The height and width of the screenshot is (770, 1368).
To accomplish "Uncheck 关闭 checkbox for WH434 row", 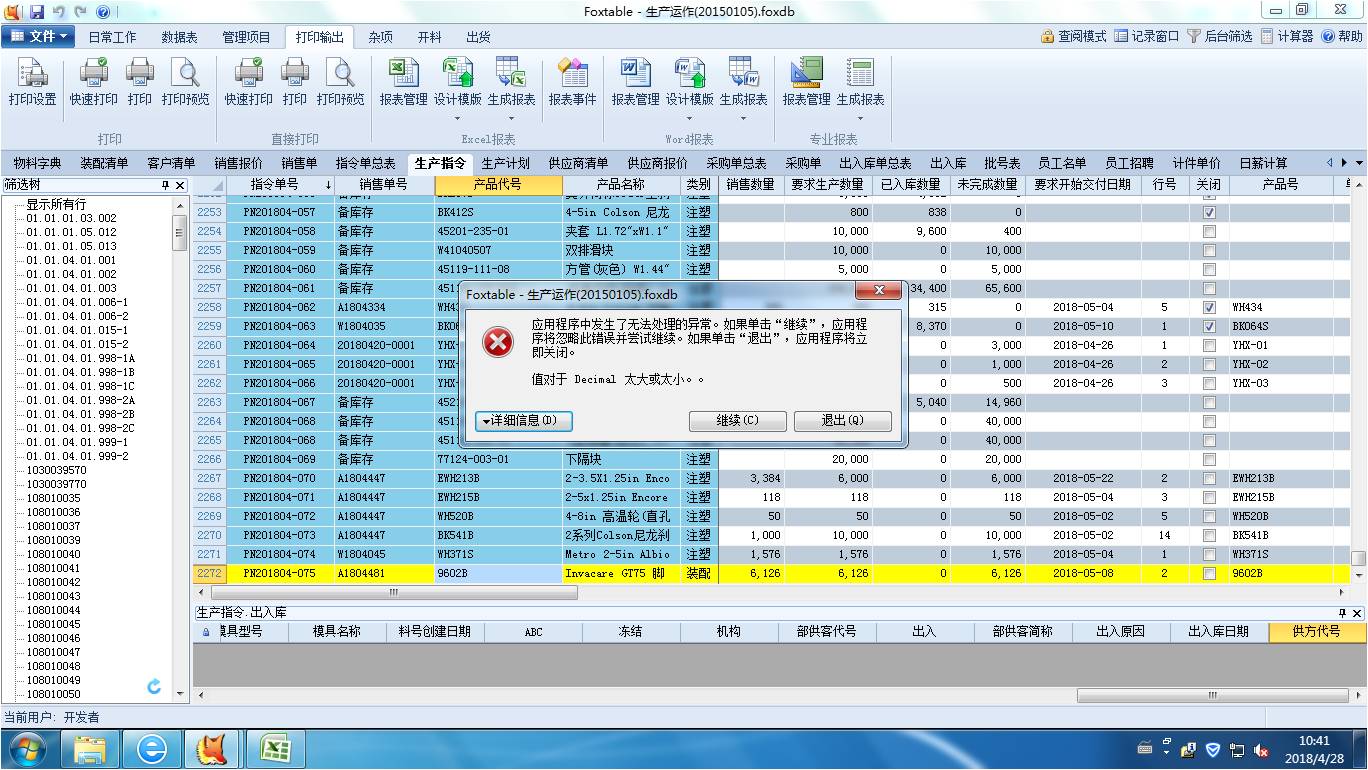I will tap(1209, 308).
